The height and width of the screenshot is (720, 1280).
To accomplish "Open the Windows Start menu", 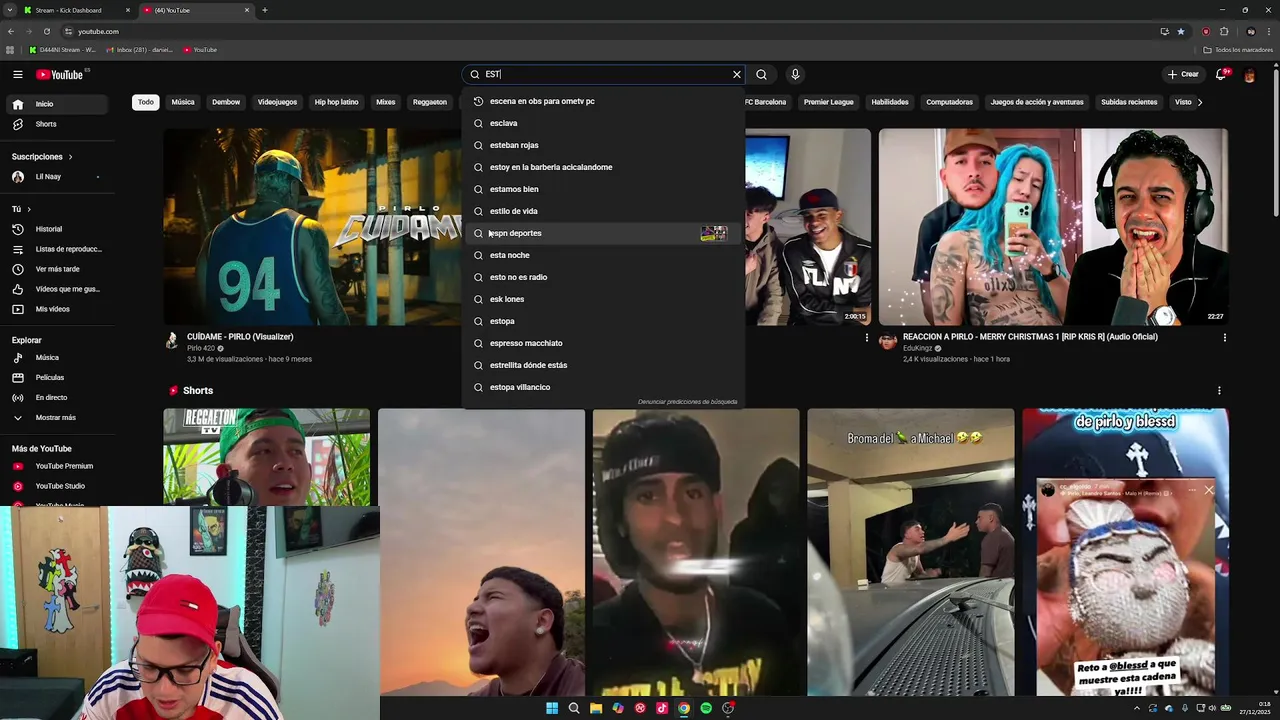I will tap(552, 708).
